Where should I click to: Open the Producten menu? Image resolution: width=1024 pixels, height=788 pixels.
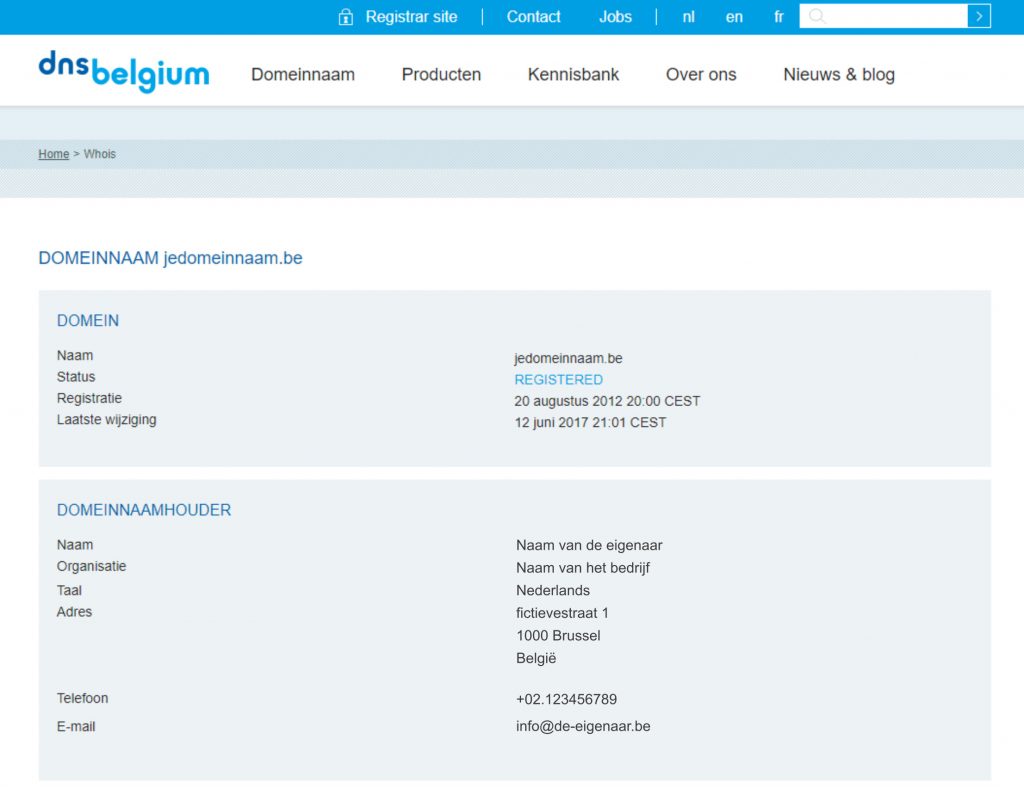(x=441, y=74)
